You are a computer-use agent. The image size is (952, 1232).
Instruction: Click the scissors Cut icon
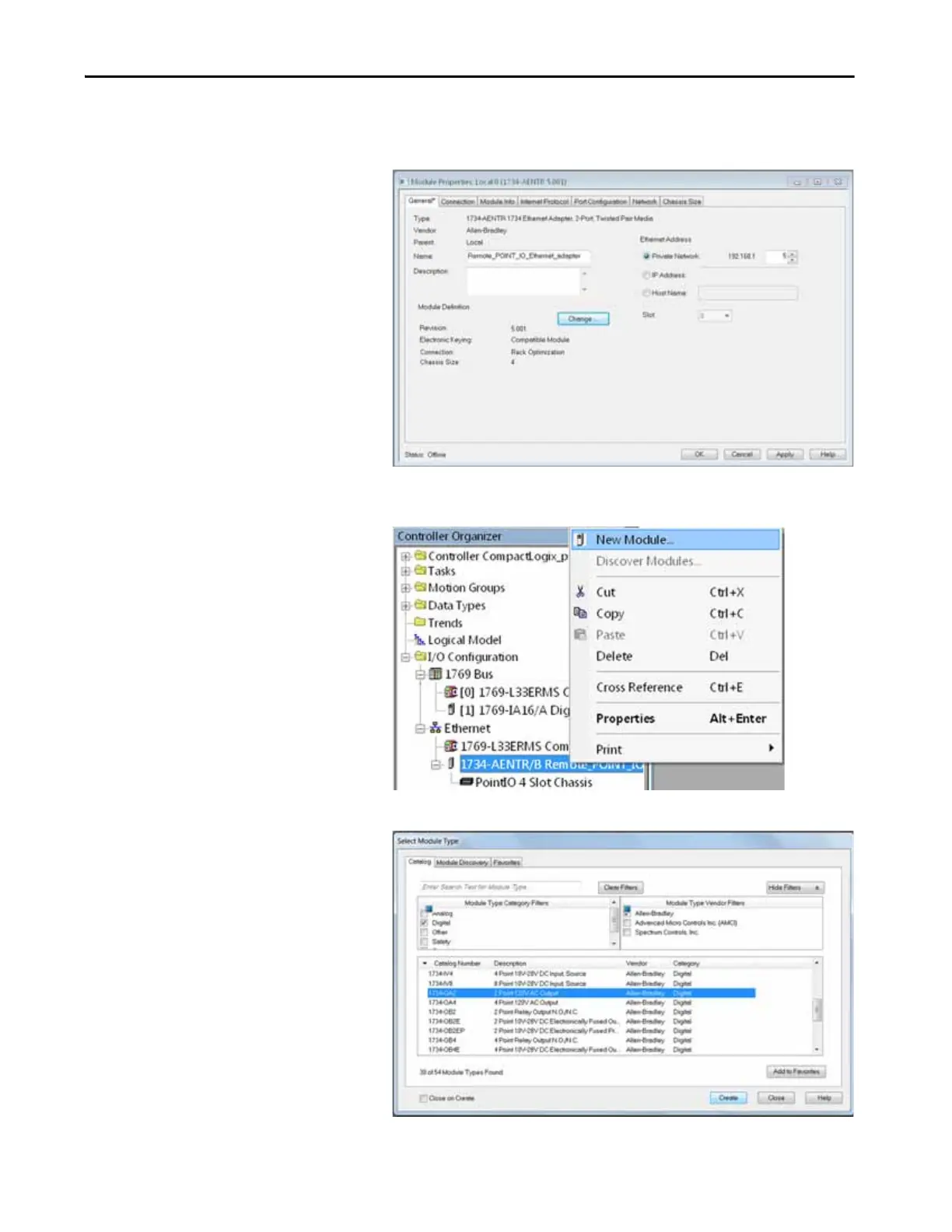580,592
